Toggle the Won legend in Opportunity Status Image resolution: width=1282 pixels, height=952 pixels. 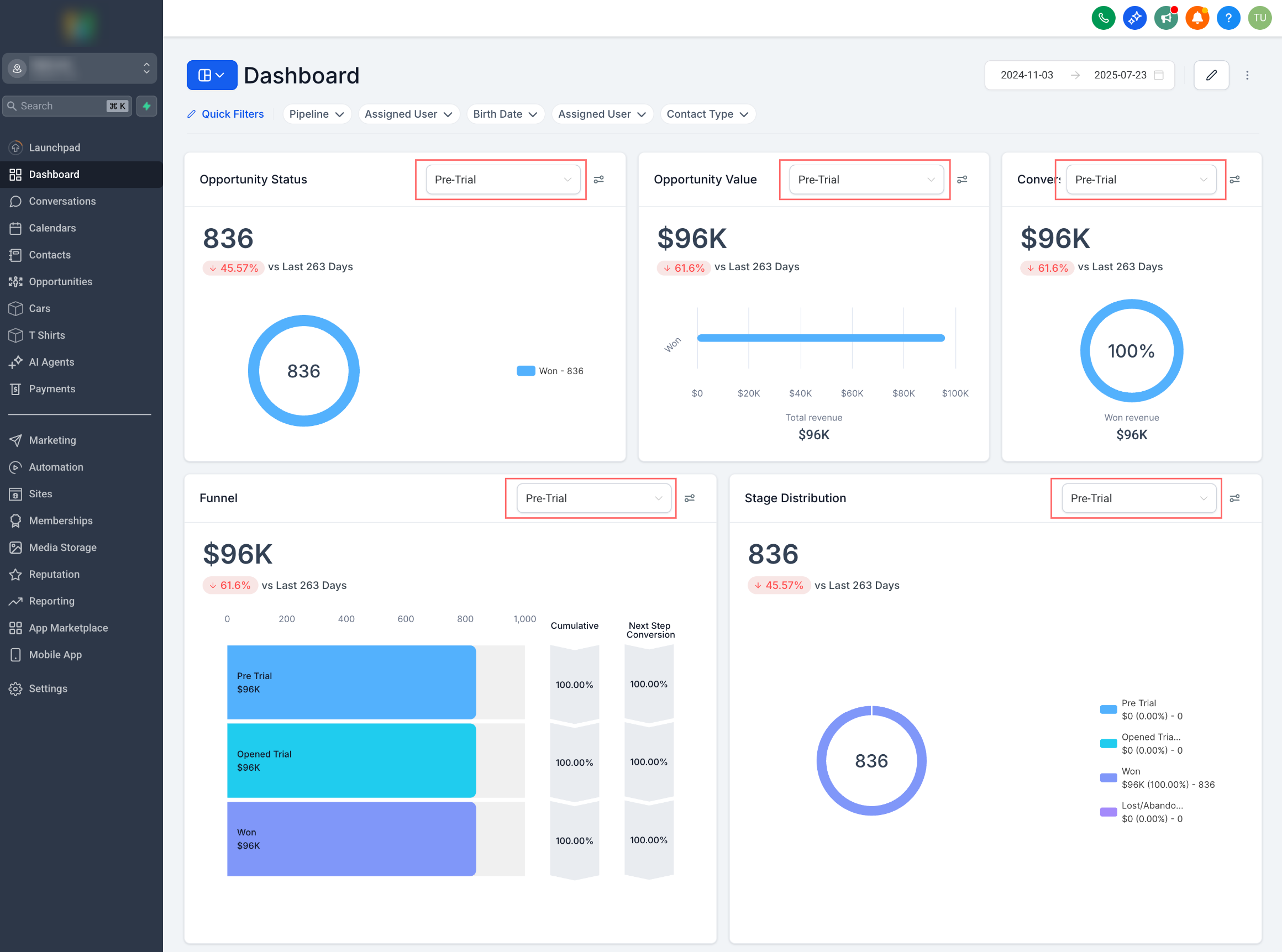point(550,371)
